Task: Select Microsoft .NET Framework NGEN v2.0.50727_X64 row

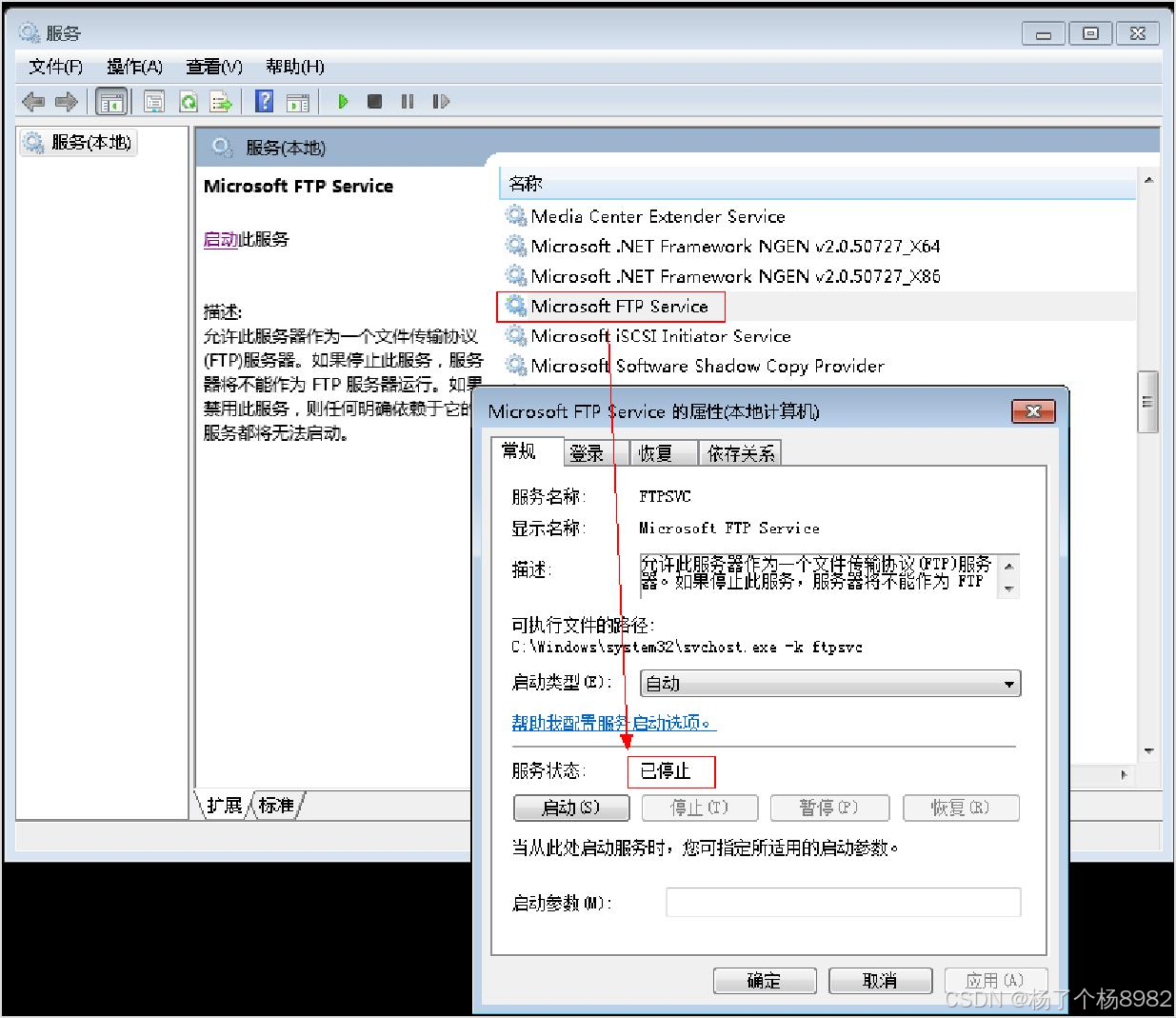Action: coord(817,246)
